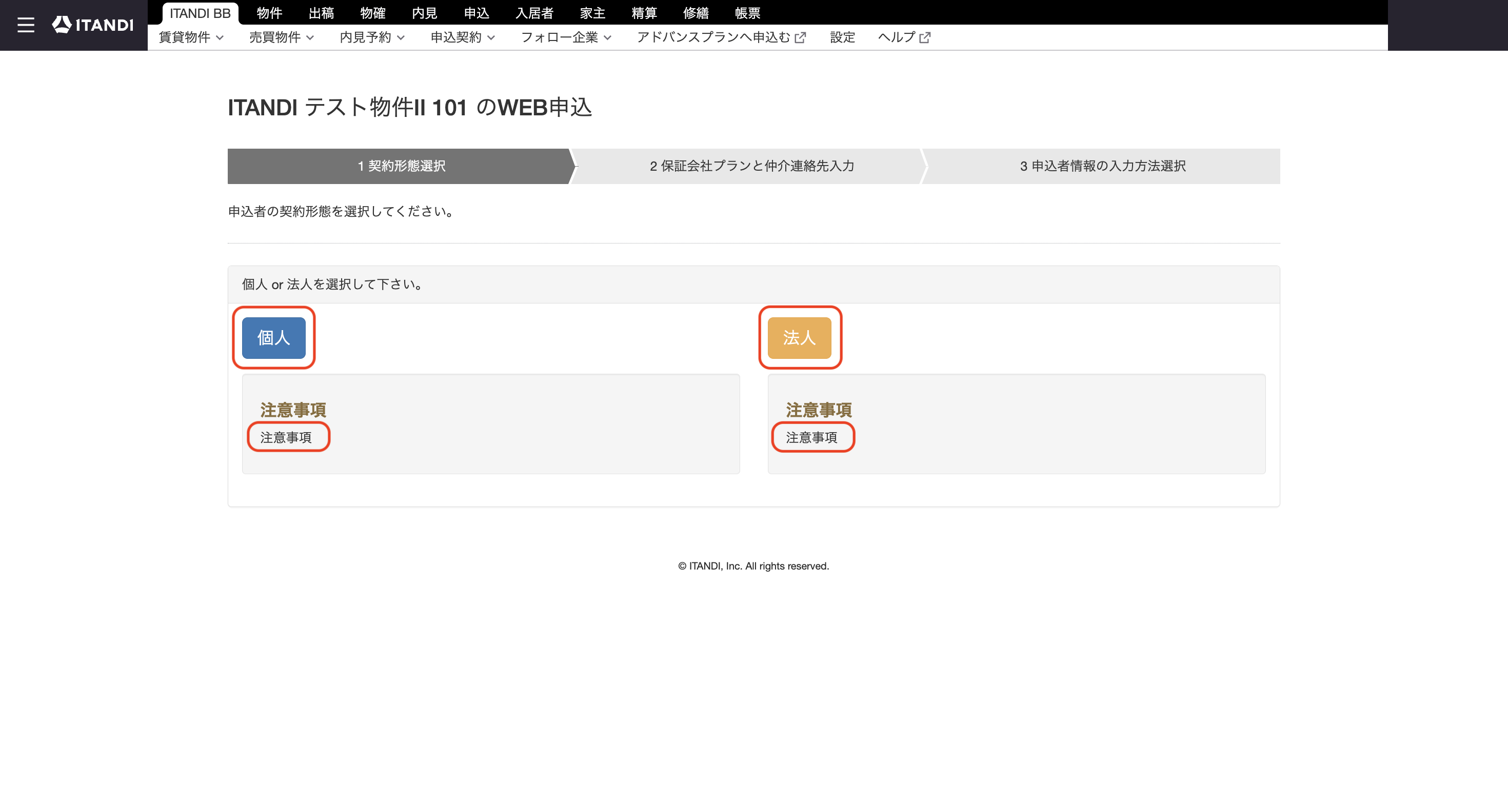Screen dimensions: 1508x812
Task: Click external link icon beside ヘルプ
Action: click(925, 37)
